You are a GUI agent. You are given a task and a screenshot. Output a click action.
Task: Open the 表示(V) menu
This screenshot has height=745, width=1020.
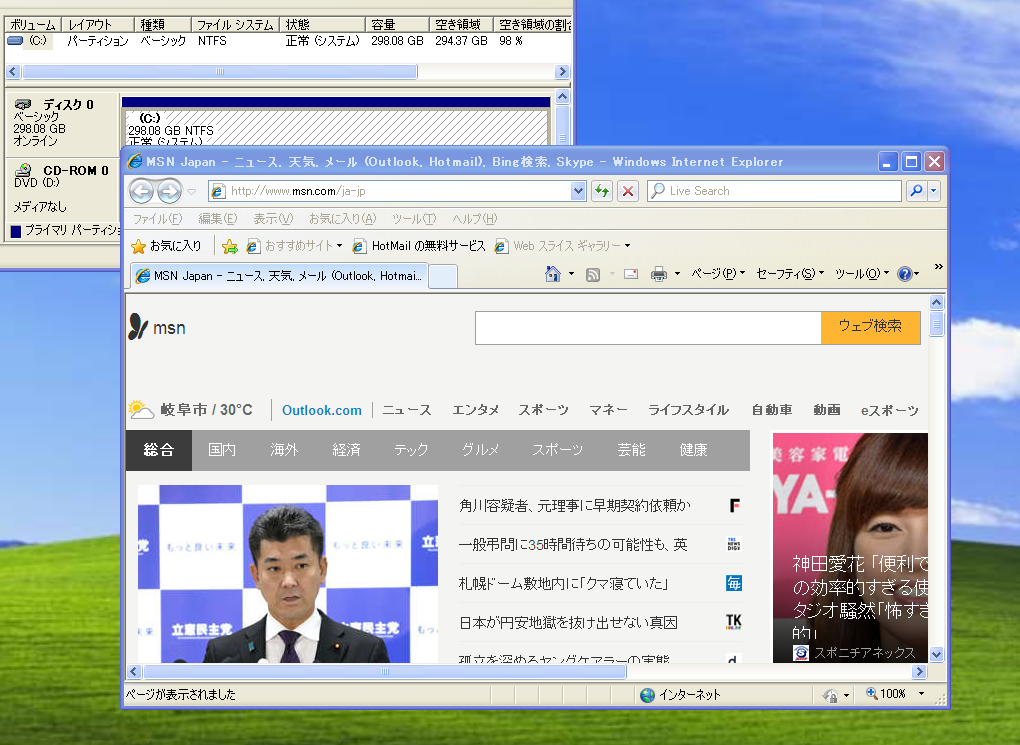click(273, 219)
